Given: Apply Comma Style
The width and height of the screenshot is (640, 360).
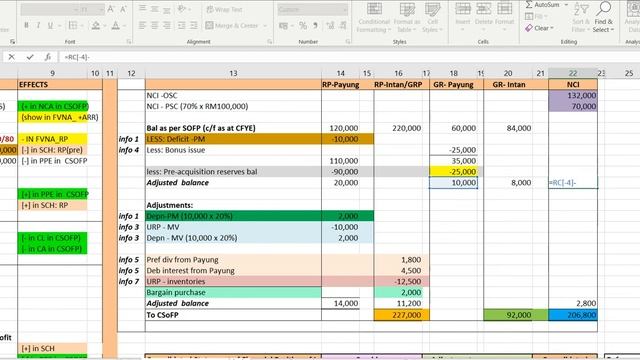Looking at the screenshot, I should (x=315, y=25).
